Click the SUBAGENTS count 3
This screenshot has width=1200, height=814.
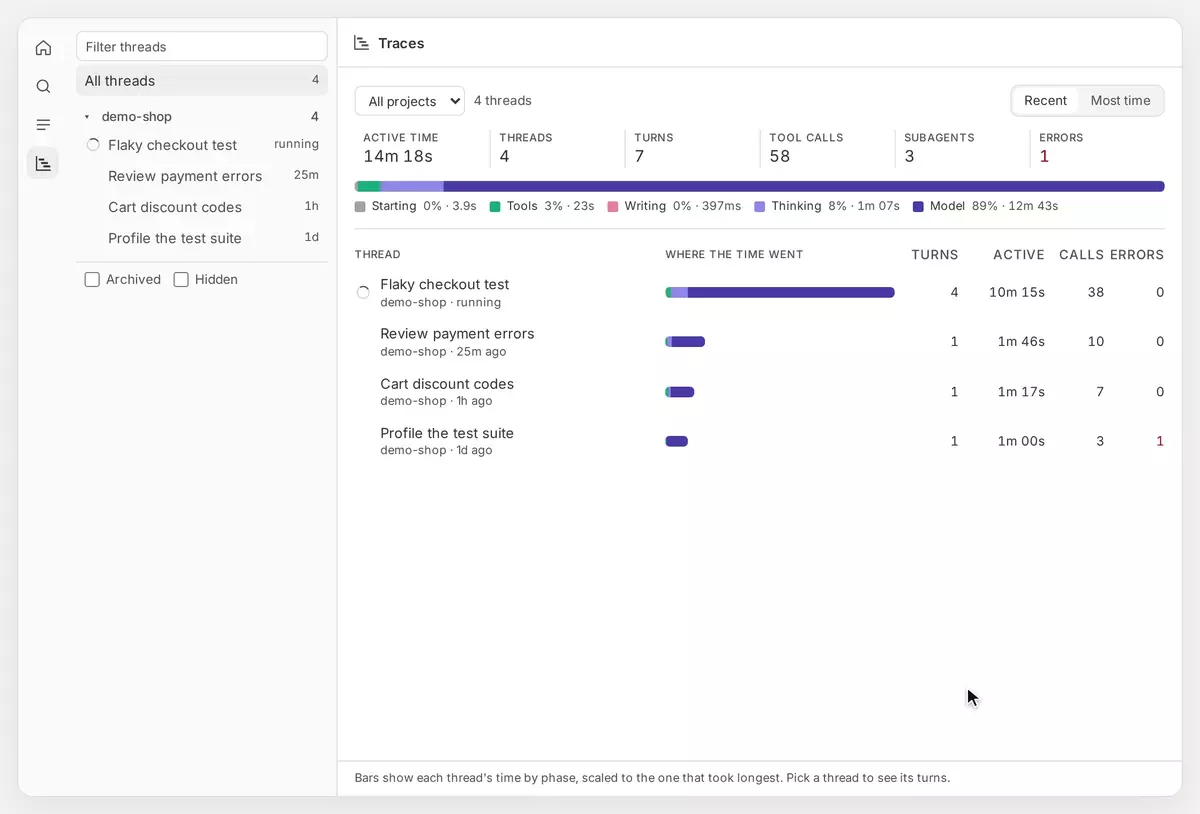point(909,156)
